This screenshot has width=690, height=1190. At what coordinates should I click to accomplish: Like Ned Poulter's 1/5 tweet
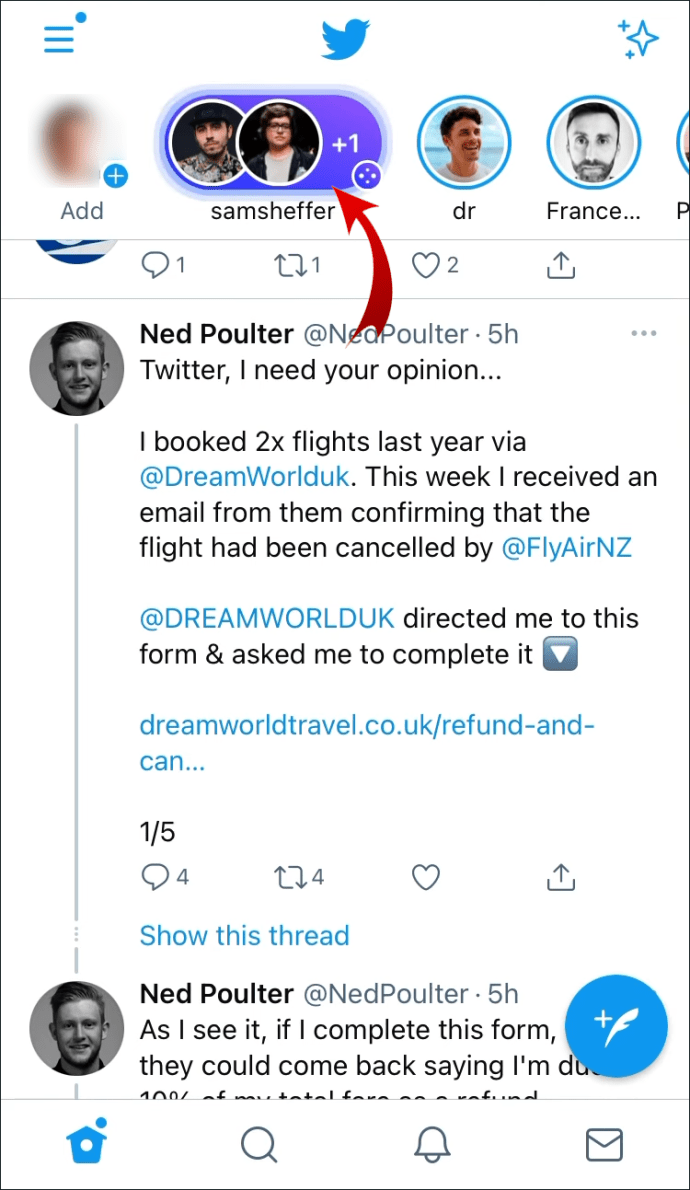pos(426,877)
